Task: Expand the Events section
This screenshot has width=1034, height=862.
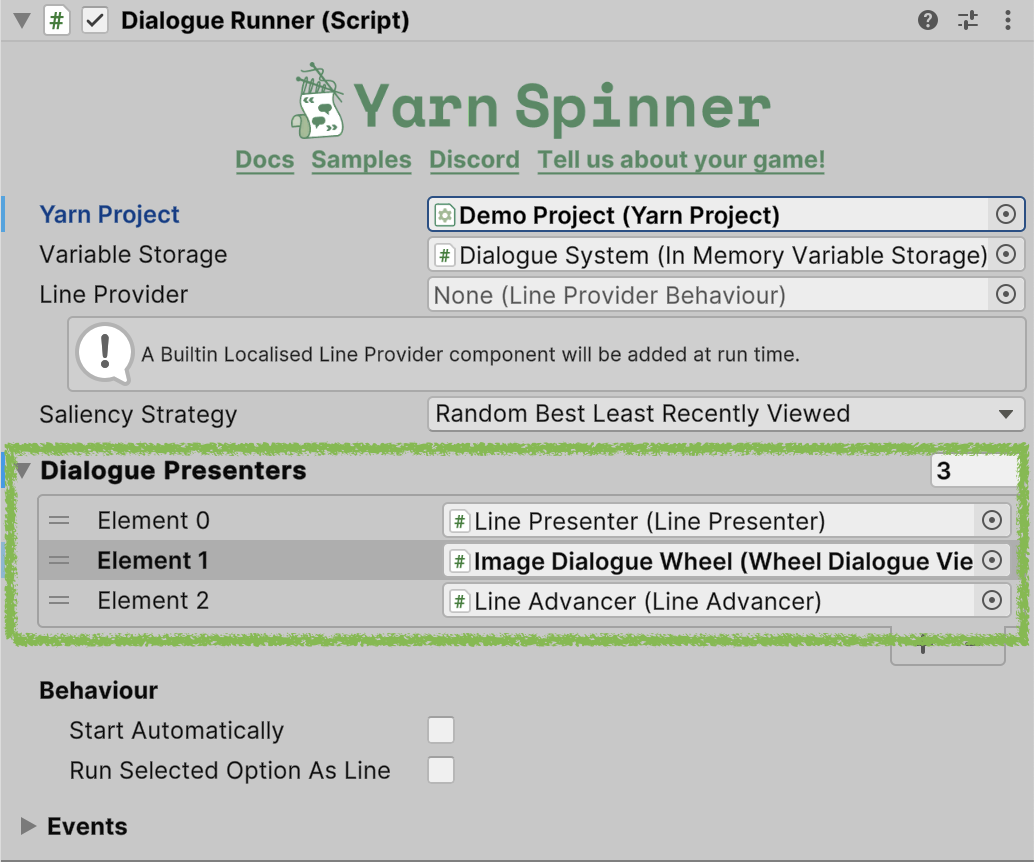Action: click(x=27, y=826)
